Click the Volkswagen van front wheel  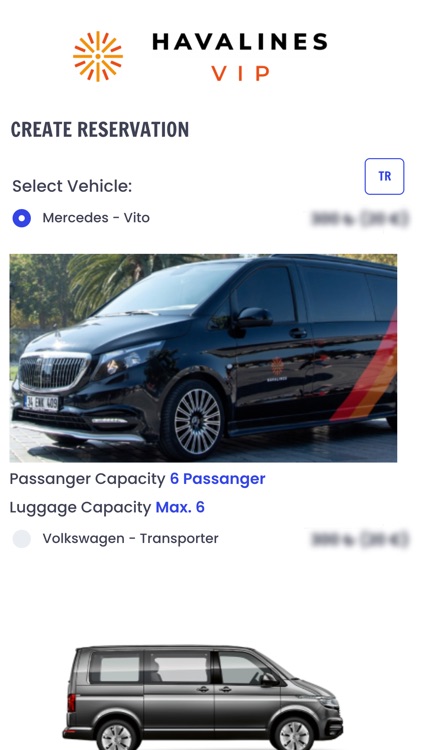coord(294,735)
